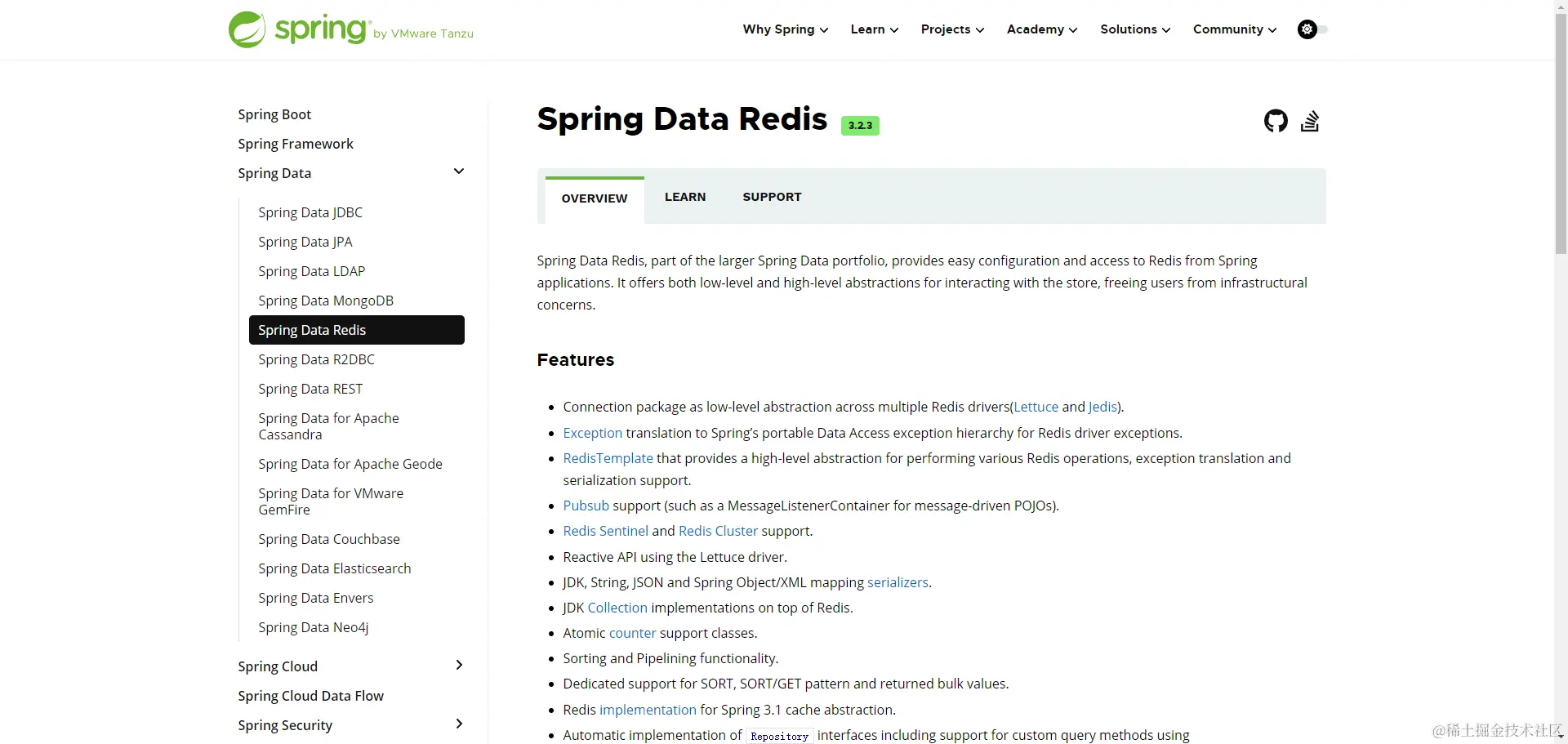The image size is (1568, 744).
Task: Select Spring Data Neo4j
Action: point(314,627)
